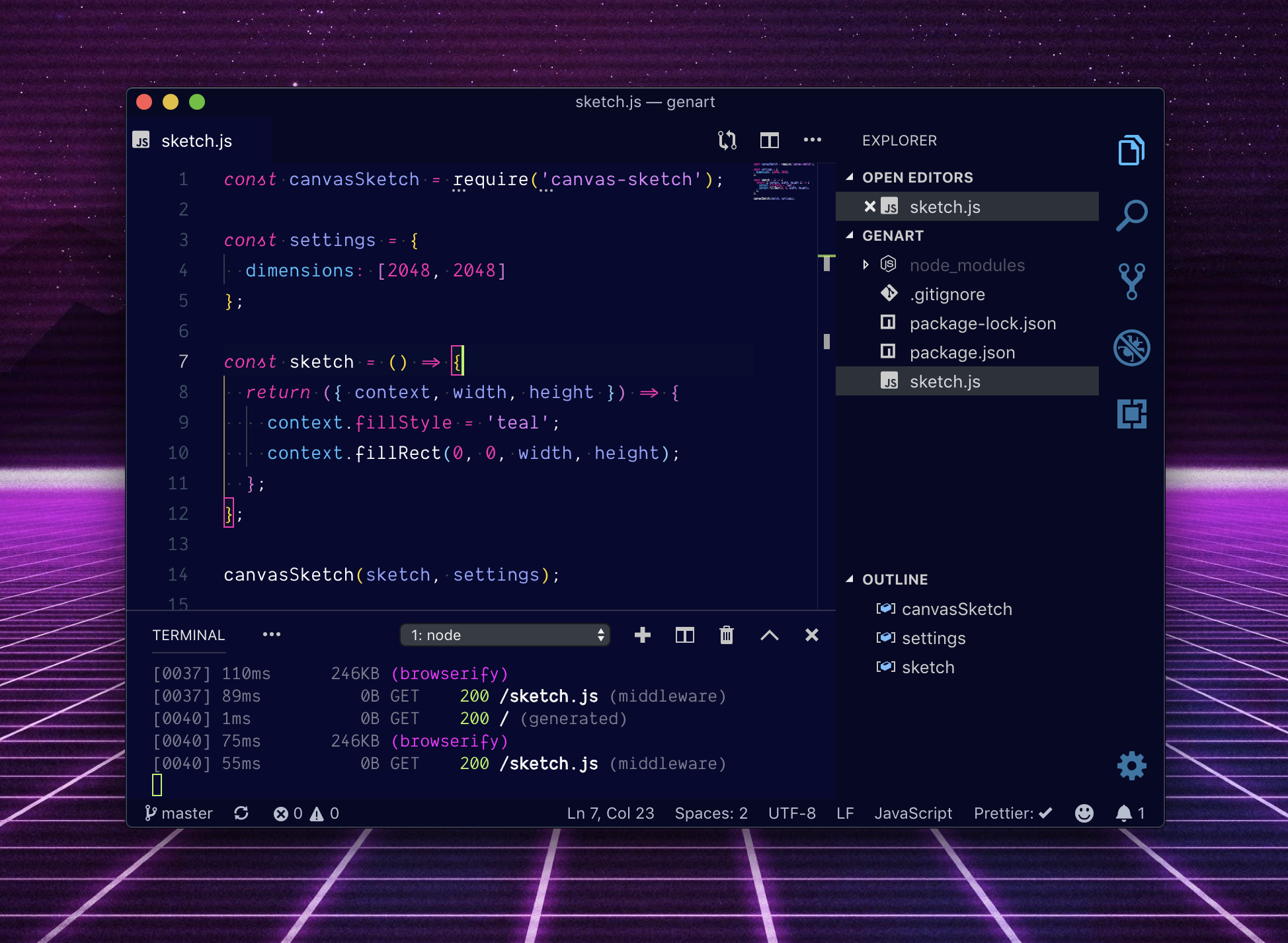The height and width of the screenshot is (943, 1288).
Task: Open the TERMINAL panel tab
Action: 188,635
